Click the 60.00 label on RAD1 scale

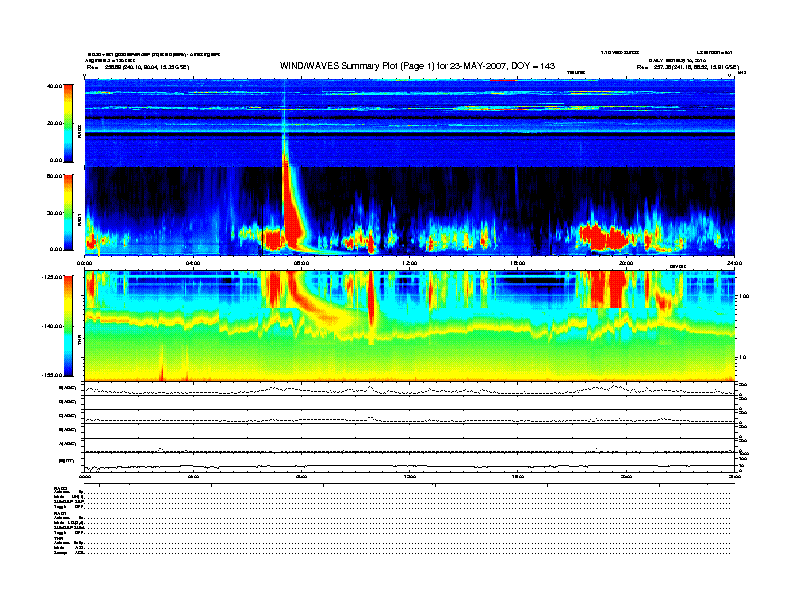coord(55,176)
